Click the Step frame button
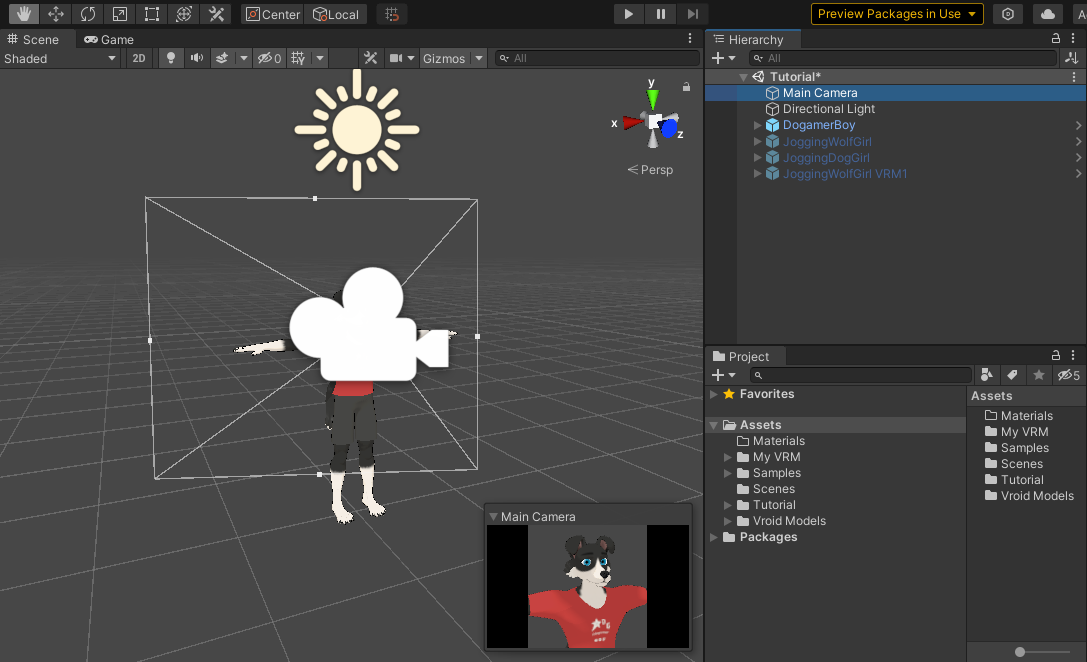Image resolution: width=1087 pixels, height=662 pixels. point(693,14)
